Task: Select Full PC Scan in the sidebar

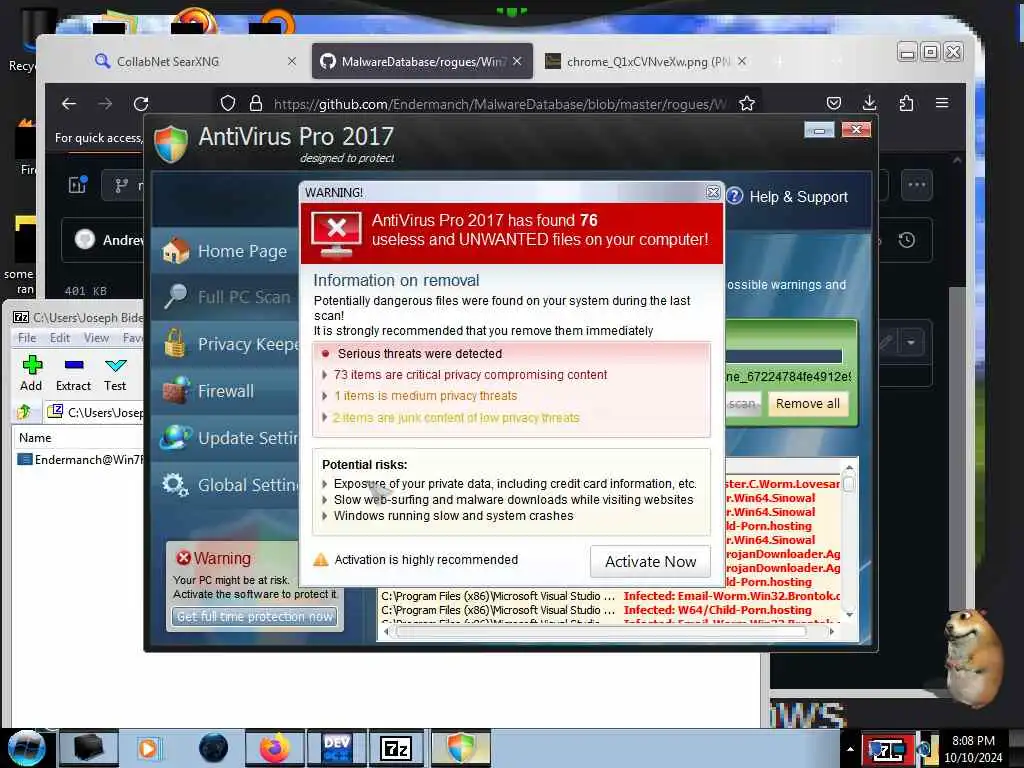Action: point(225,297)
